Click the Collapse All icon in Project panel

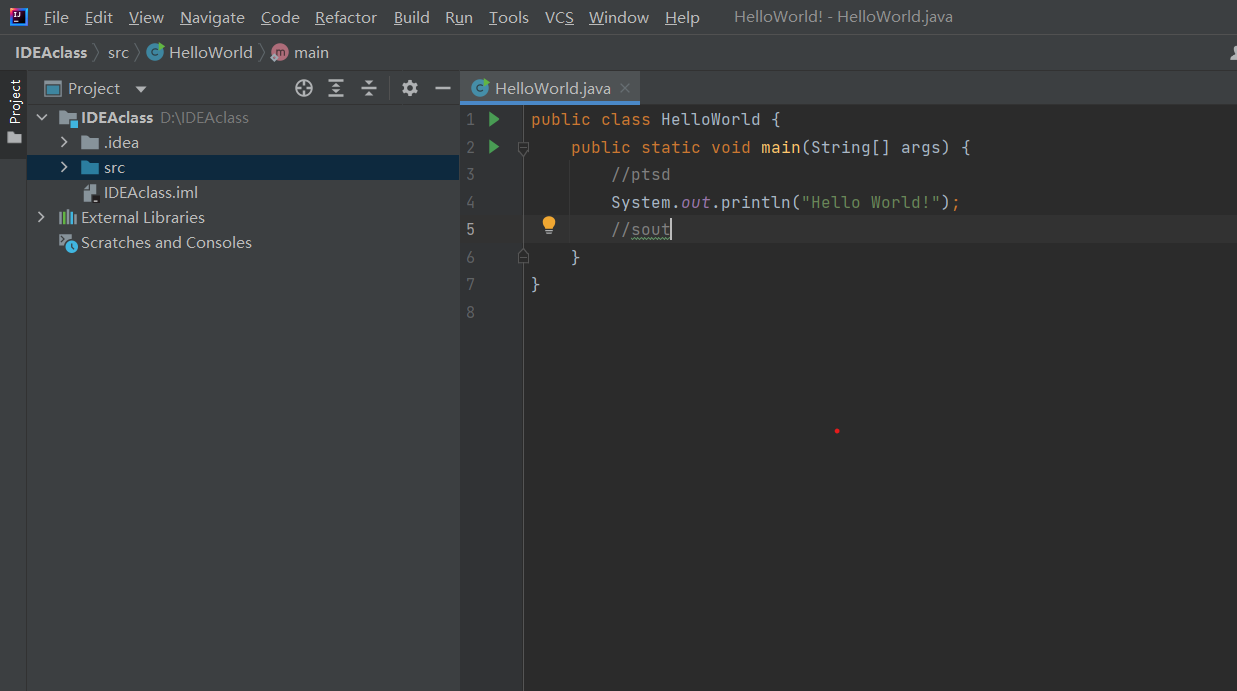pos(369,88)
